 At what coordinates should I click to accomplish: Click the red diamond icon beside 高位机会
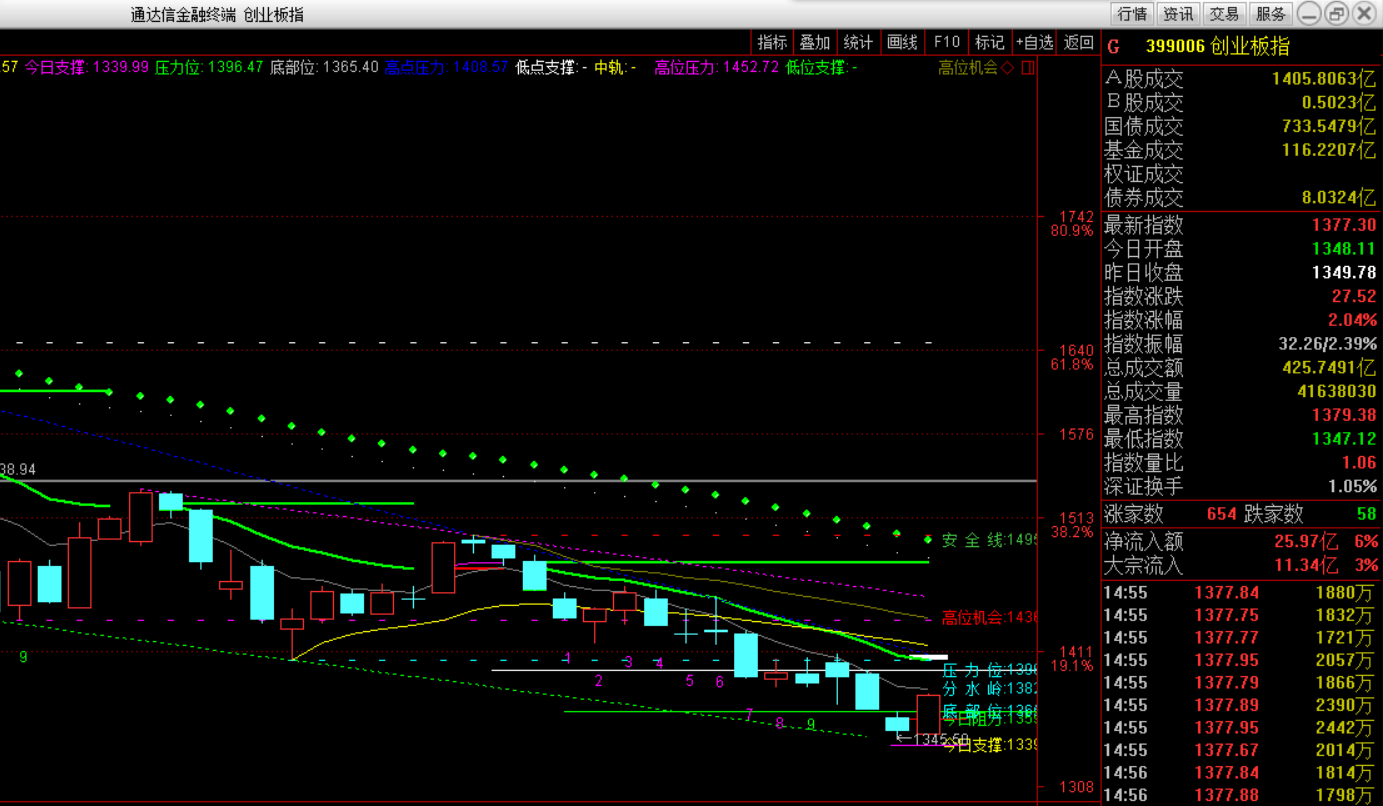(1008, 68)
